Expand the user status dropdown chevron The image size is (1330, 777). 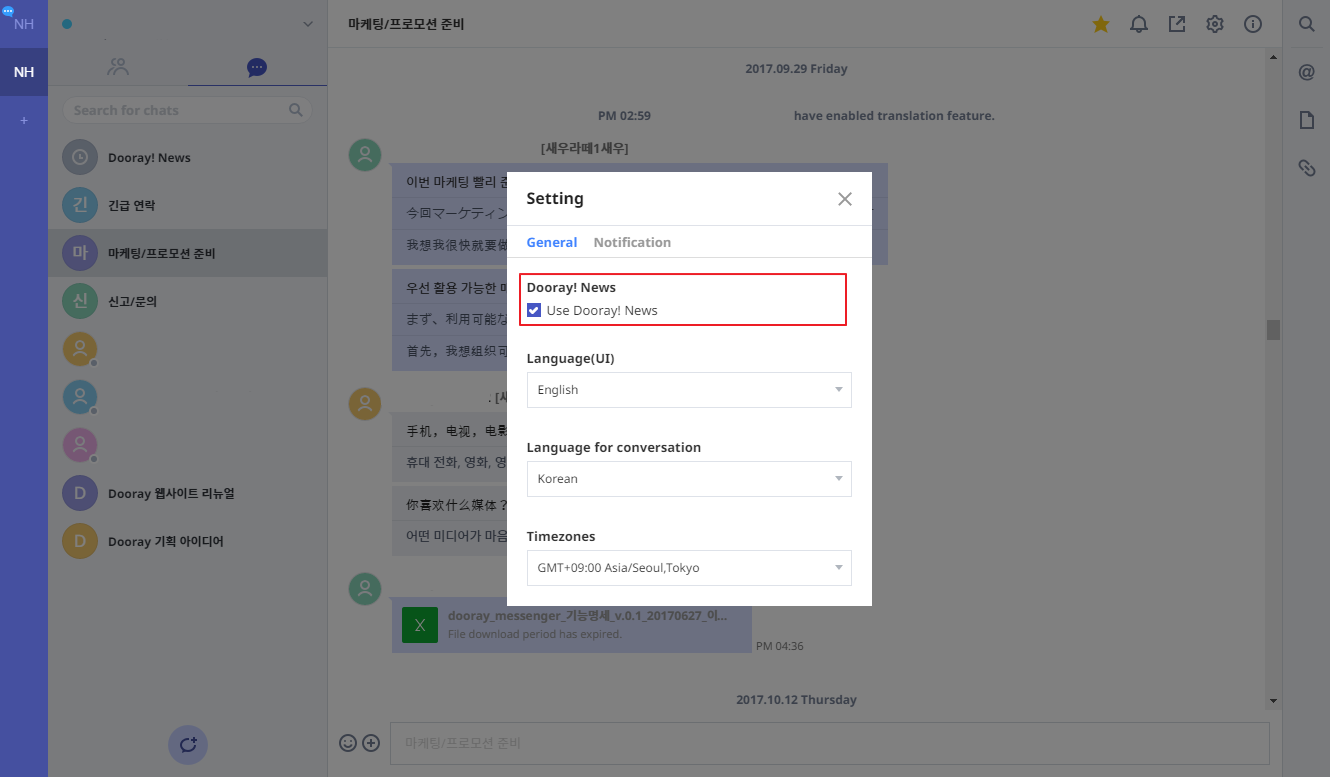[307, 24]
